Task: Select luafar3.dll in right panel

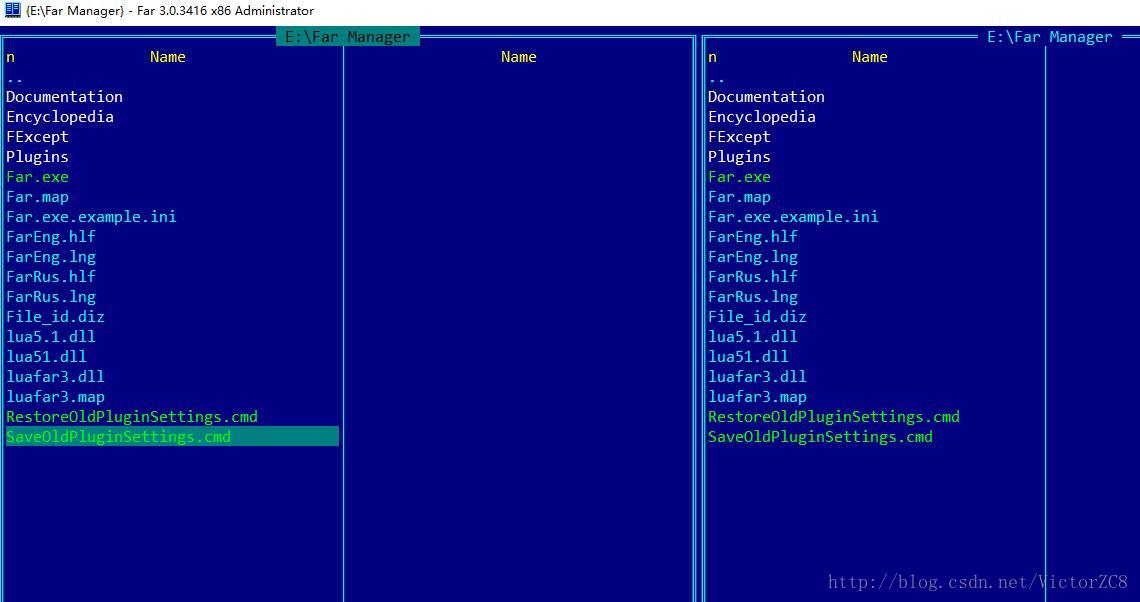Action: (757, 377)
